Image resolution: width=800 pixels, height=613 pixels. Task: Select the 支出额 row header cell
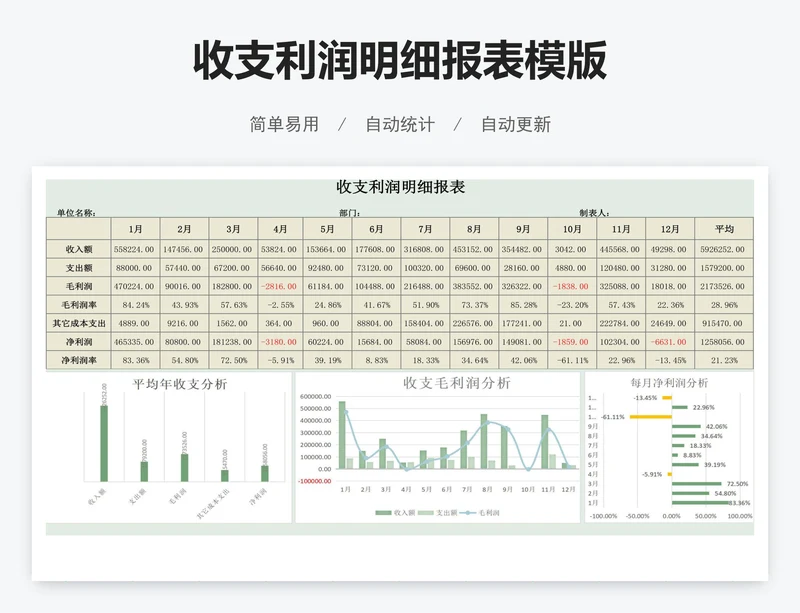79,267
